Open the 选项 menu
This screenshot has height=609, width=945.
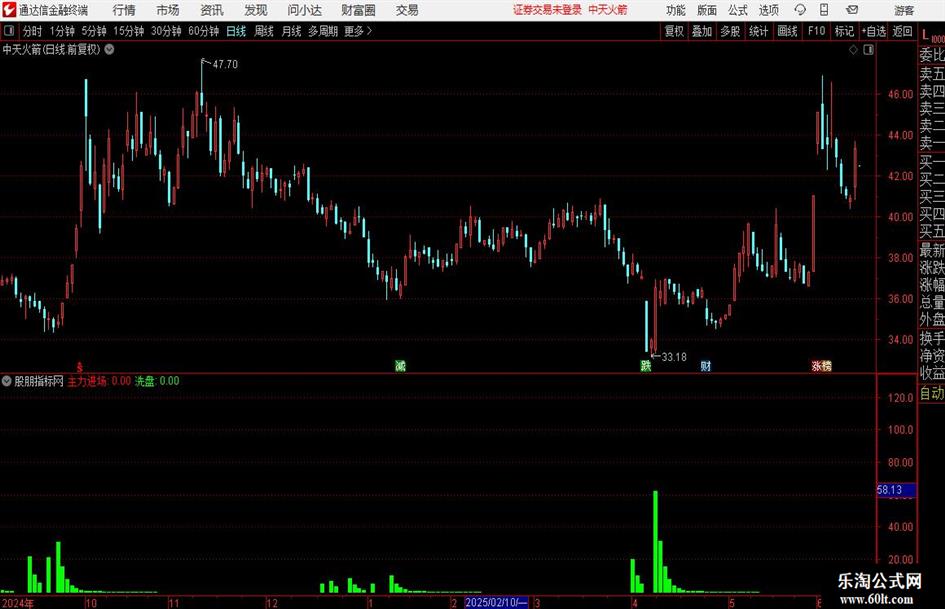pos(768,10)
